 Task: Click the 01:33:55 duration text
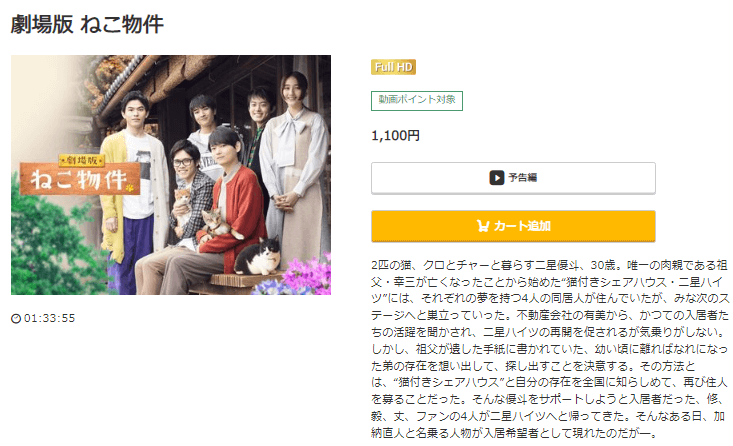click(x=50, y=318)
